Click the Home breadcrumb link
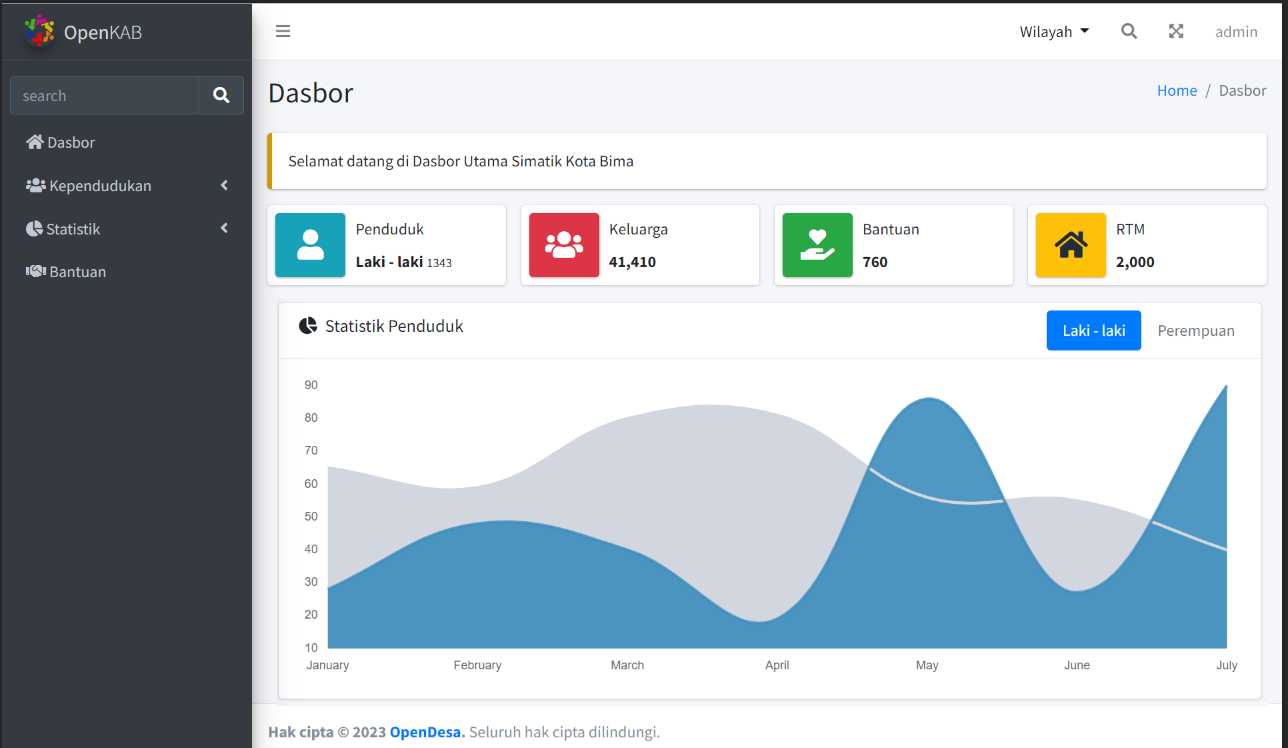This screenshot has width=1288, height=748. pyautogui.click(x=1177, y=90)
